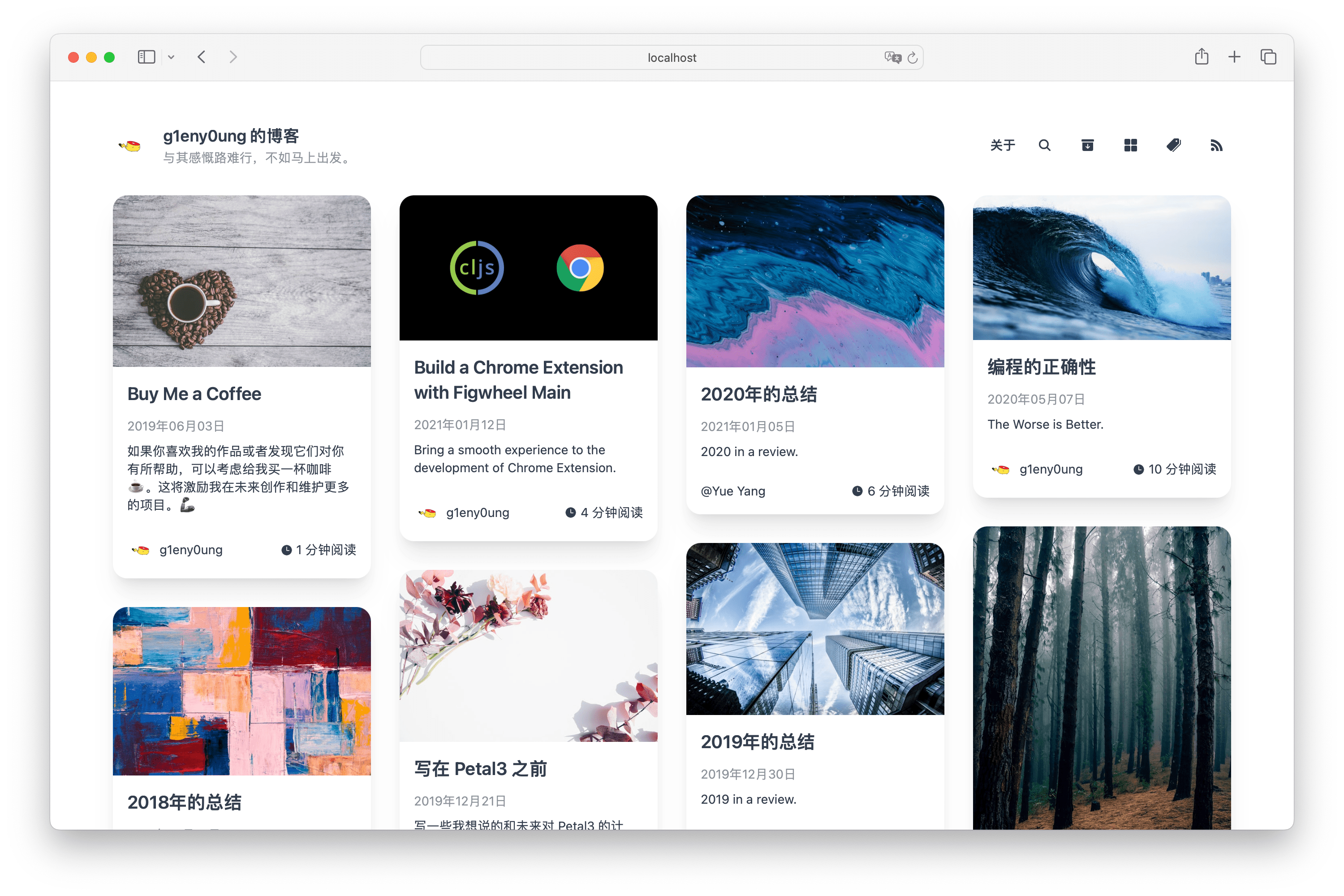Image resolution: width=1344 pixels, height=896 pixels.
Task: Minimize the window with yellow button
Action: 91,57
